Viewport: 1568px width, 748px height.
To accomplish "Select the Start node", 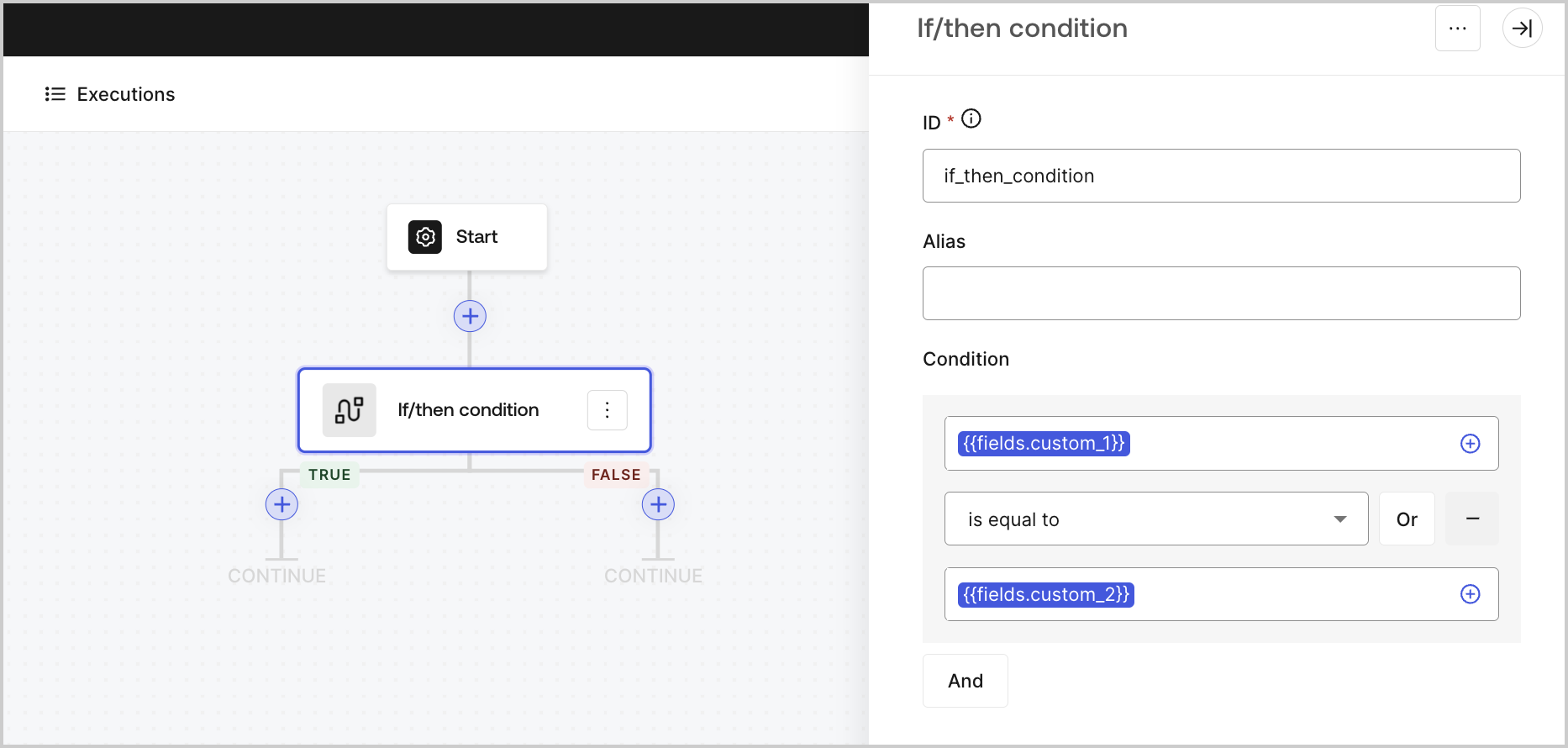I will point(466,237).
